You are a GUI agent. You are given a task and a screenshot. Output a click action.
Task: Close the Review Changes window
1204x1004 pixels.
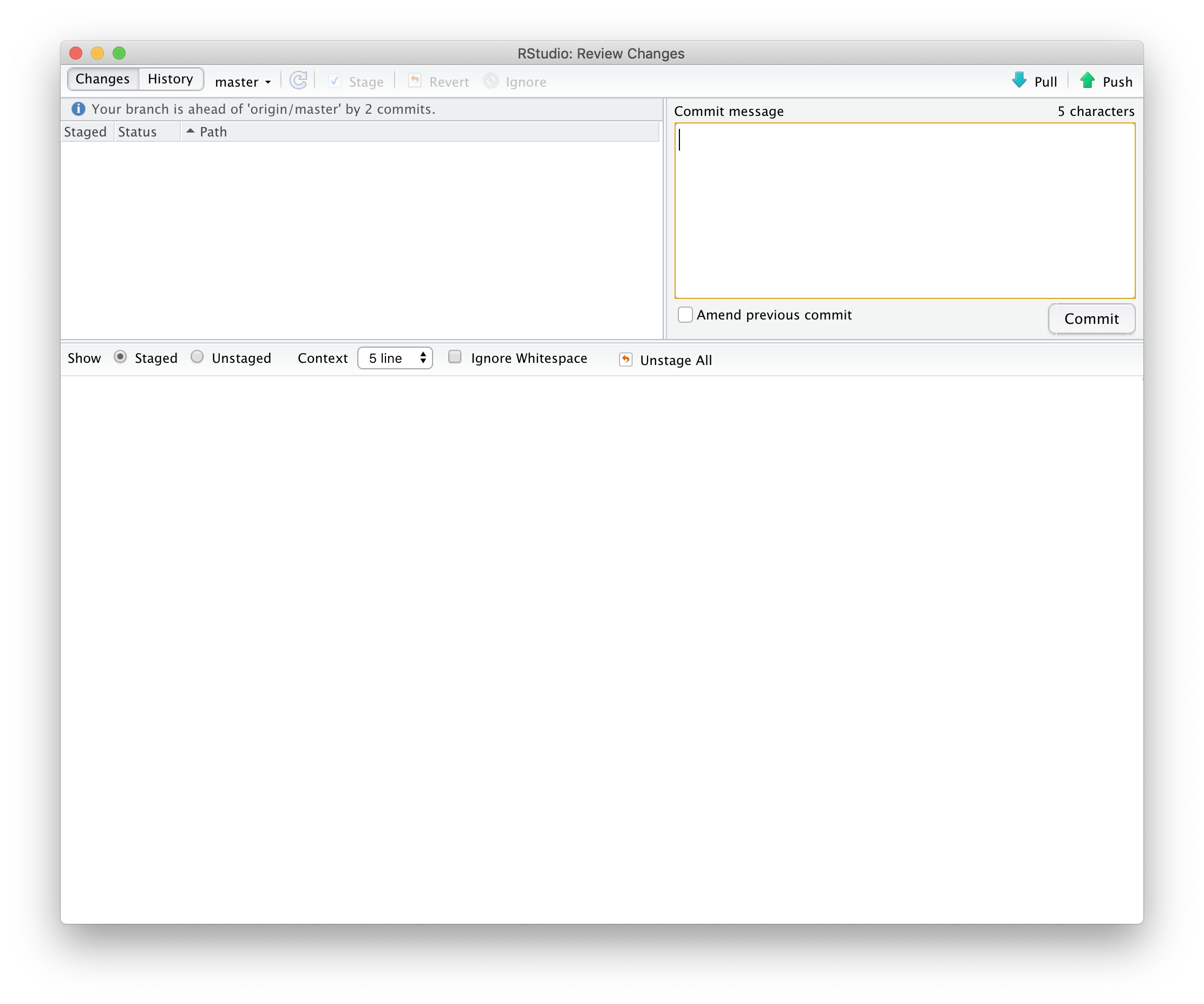click(76, 53)
